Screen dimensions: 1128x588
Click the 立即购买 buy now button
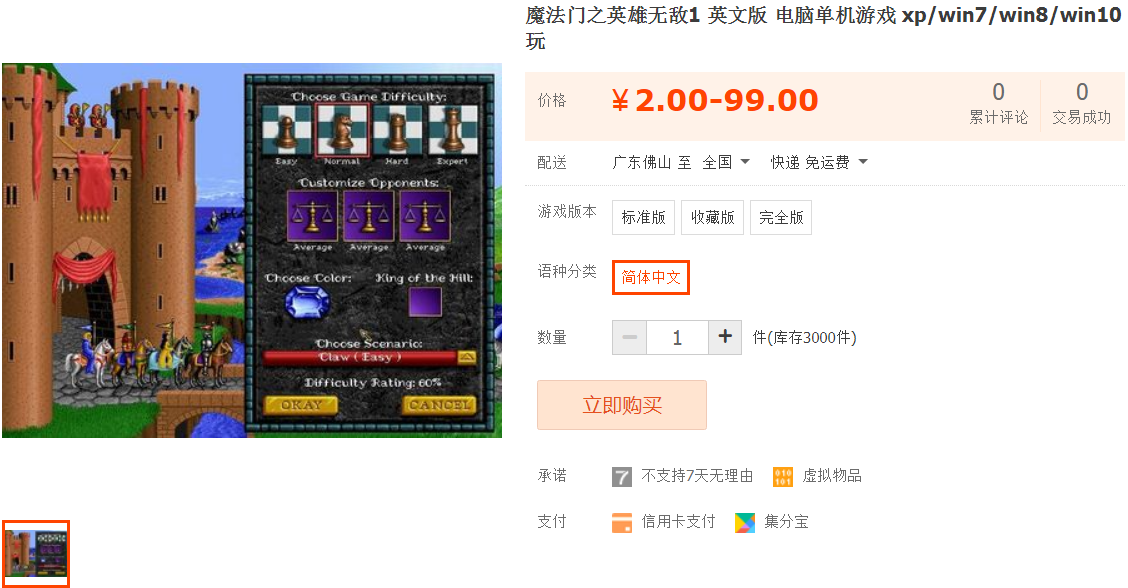[622, 405]
